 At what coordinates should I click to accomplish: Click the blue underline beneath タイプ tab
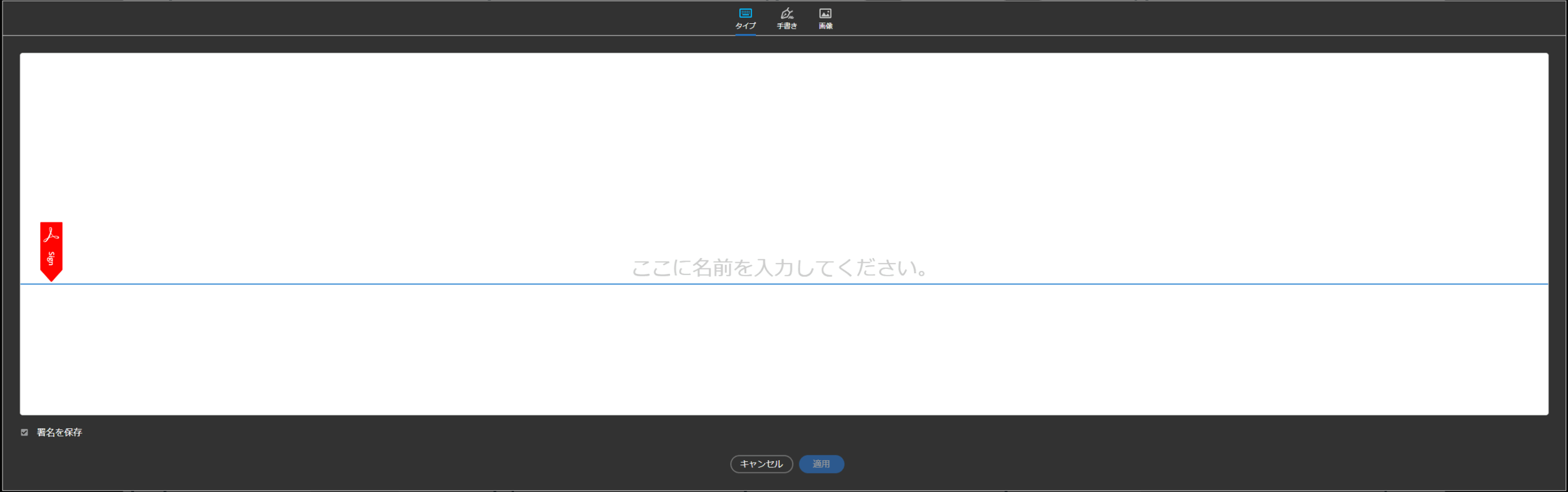coord(745,35)
